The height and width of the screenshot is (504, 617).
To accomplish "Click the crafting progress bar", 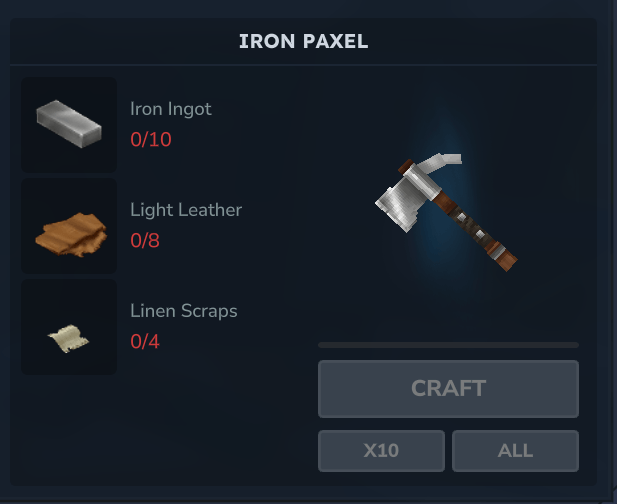I will pyautogui.click(x=448, y=345).
